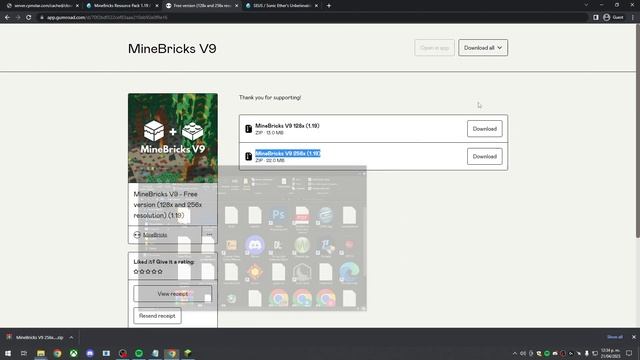Click the zip file icon for 128x
640x360 pixels.
coord(248,129)
